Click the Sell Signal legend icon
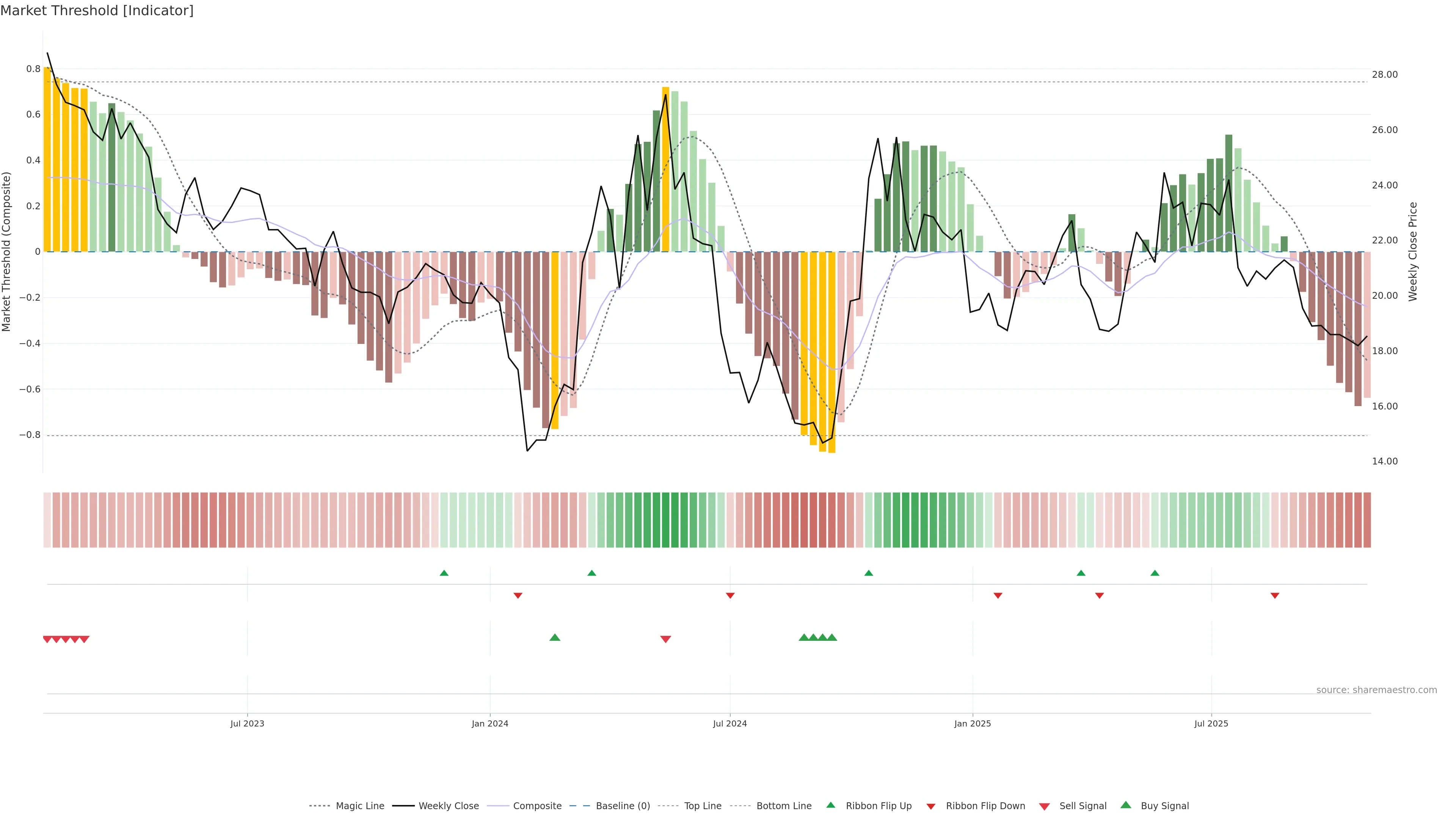 click(x=1045, y=806)
